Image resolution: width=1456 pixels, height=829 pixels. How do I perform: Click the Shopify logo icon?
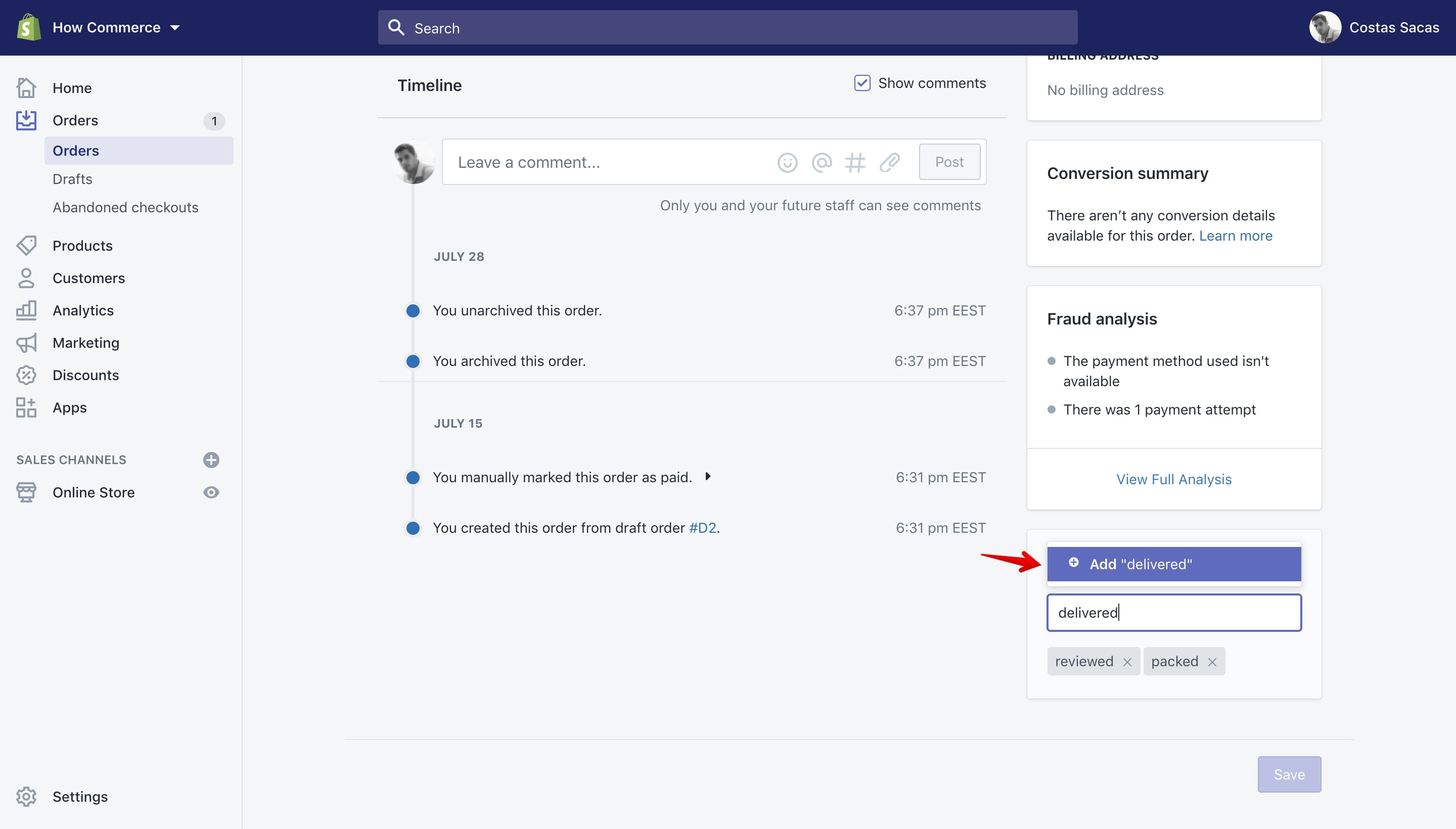coord(28,27)
